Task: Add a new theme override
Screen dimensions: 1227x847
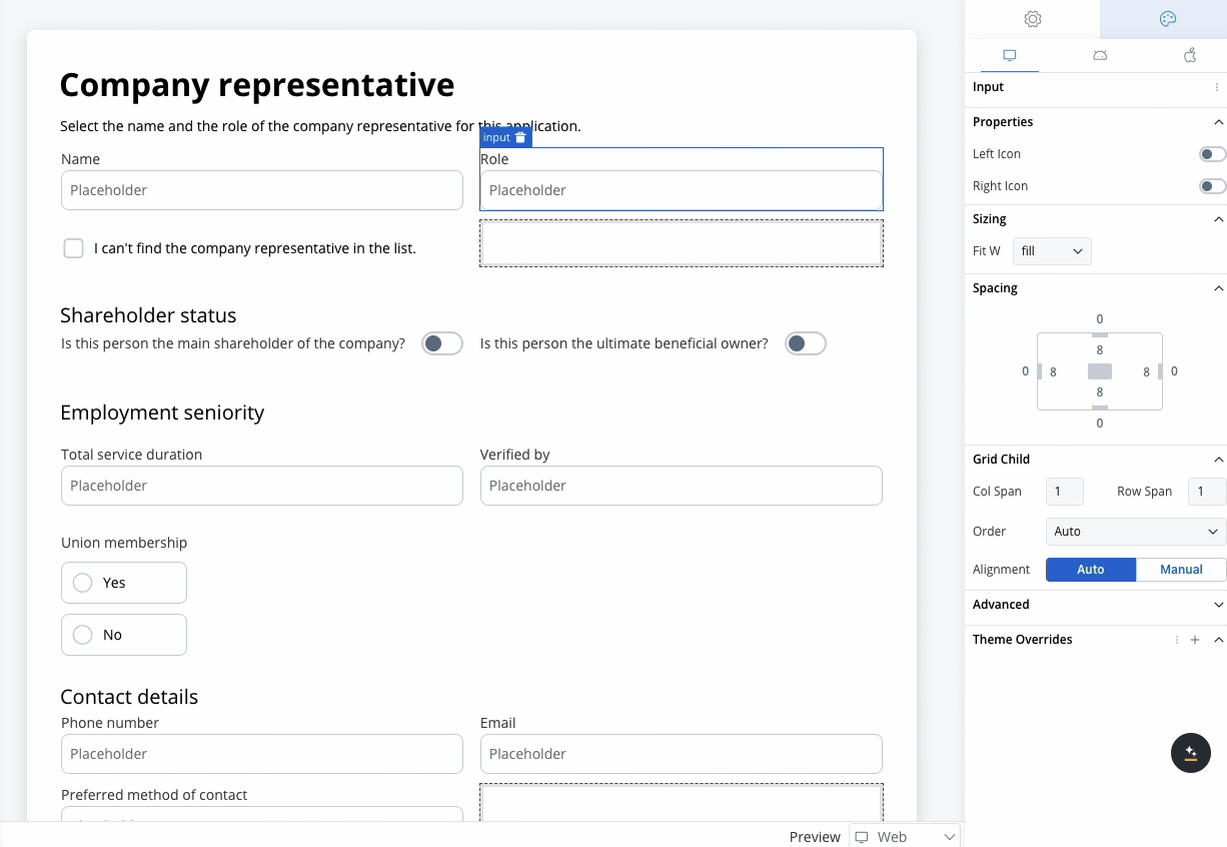Action: click(1195, 640)
